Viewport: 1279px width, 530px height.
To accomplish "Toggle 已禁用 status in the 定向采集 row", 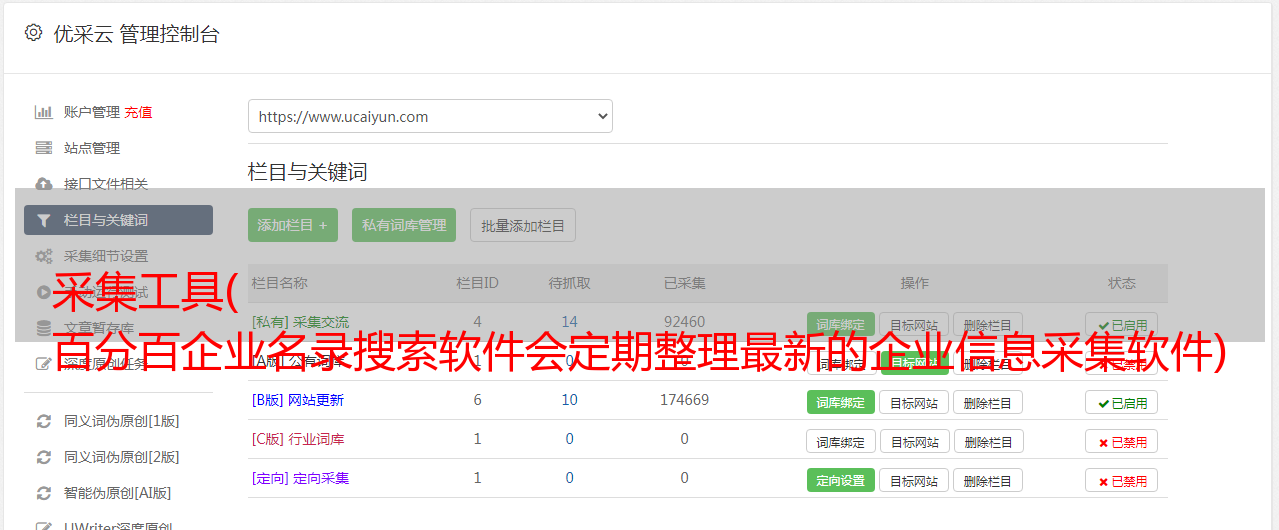I will click(1122, 480).
